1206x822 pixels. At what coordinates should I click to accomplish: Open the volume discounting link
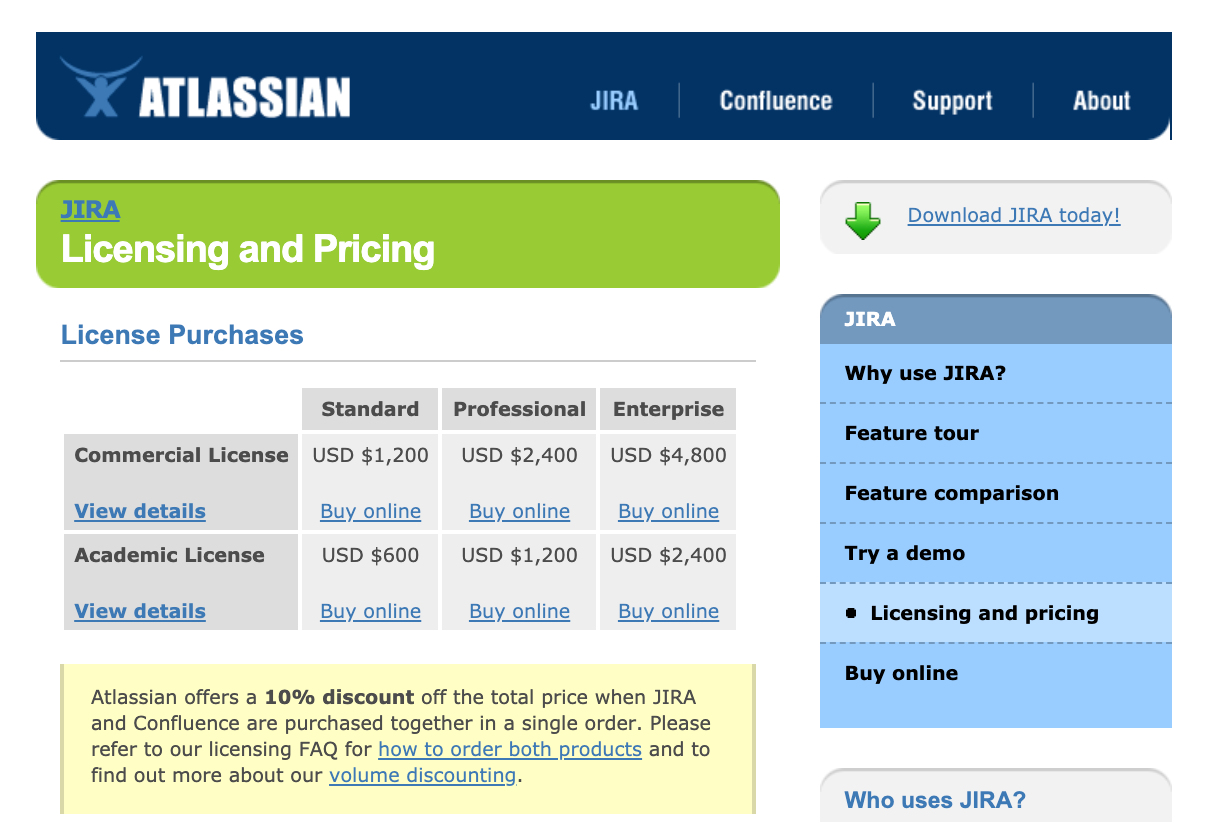423,775
